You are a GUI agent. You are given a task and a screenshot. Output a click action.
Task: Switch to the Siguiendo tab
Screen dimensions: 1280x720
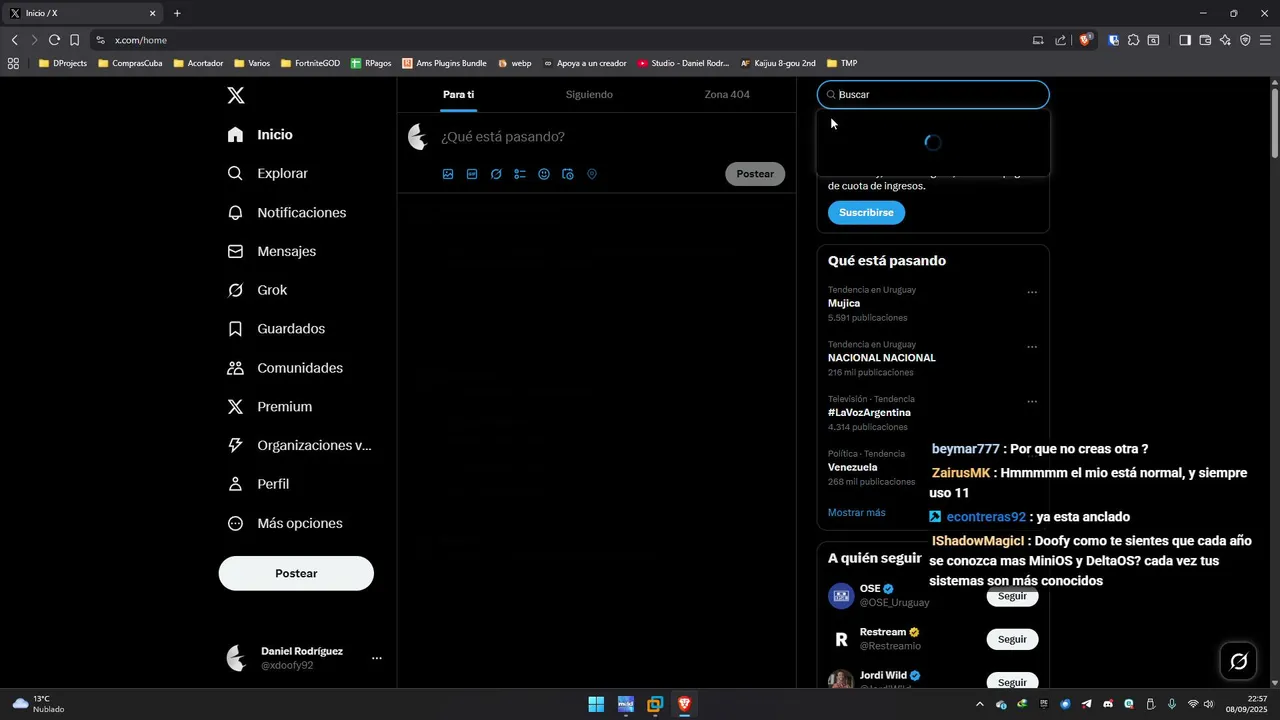coord(589,94)
